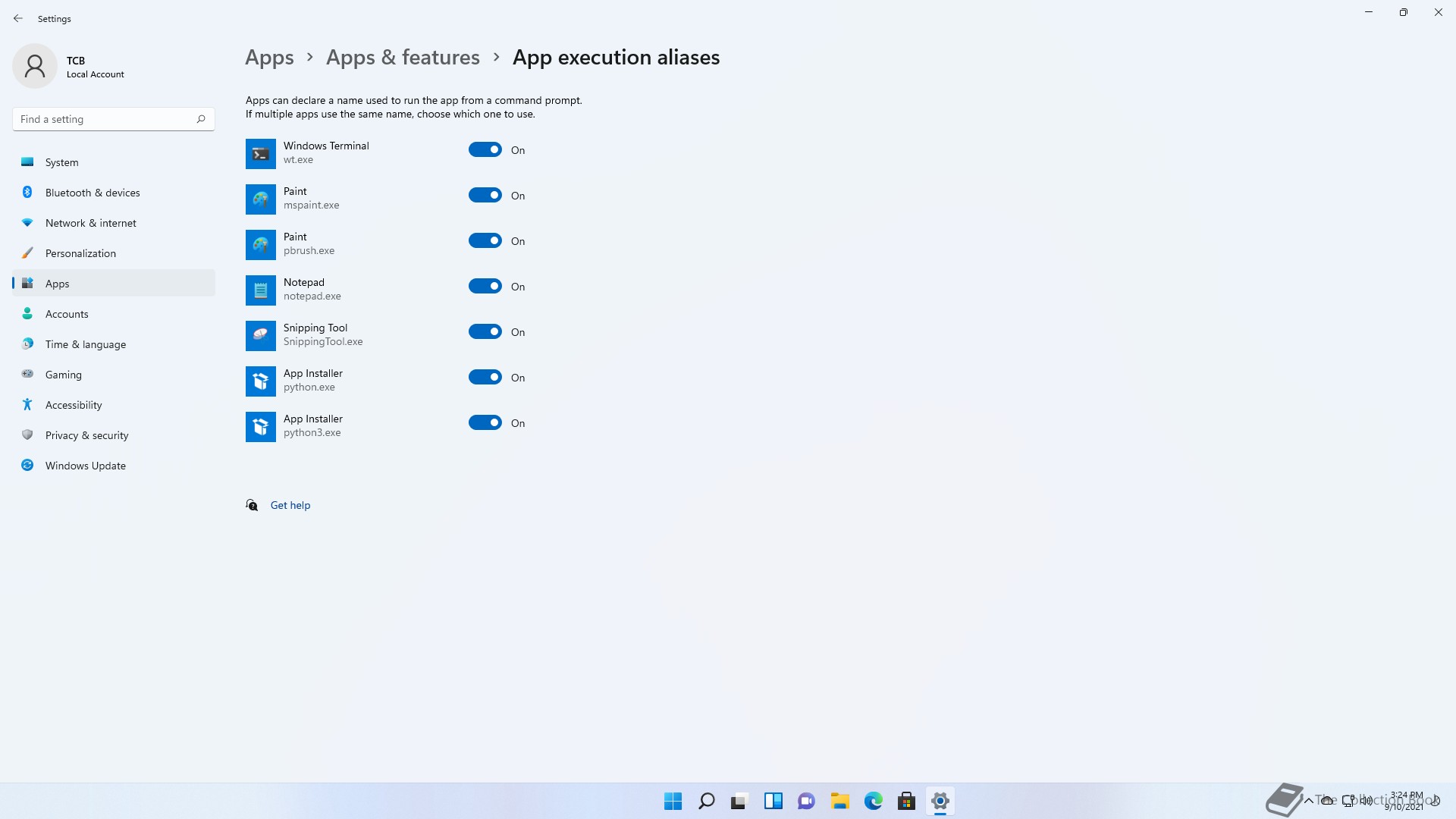
Task: Open taskbar Search
Action: (x=706, y=801)
